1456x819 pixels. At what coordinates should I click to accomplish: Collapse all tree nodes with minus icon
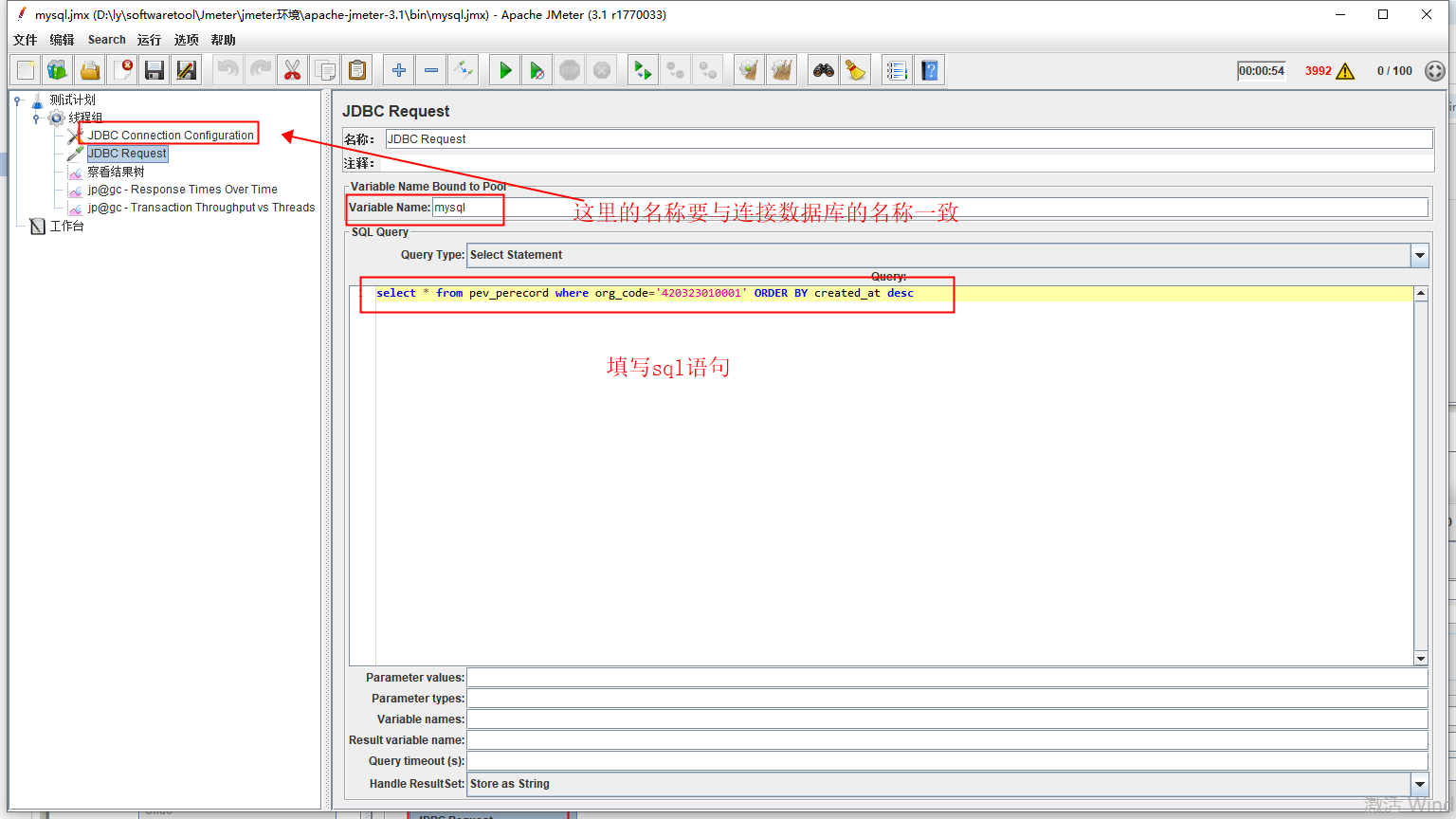(431, 70)
